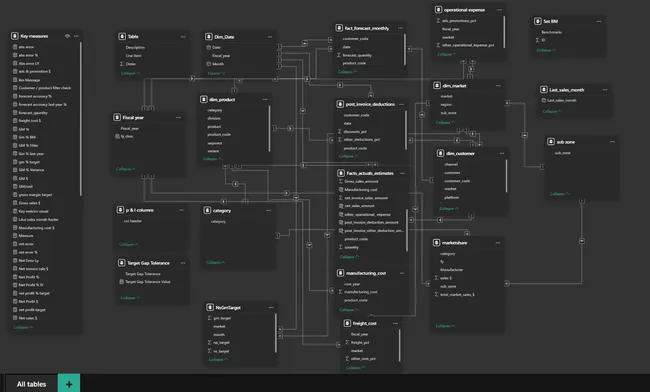Viewport: 650px width, 392px height.
Task: Open more options for Dim_Date table
Action: coord(270,37)
